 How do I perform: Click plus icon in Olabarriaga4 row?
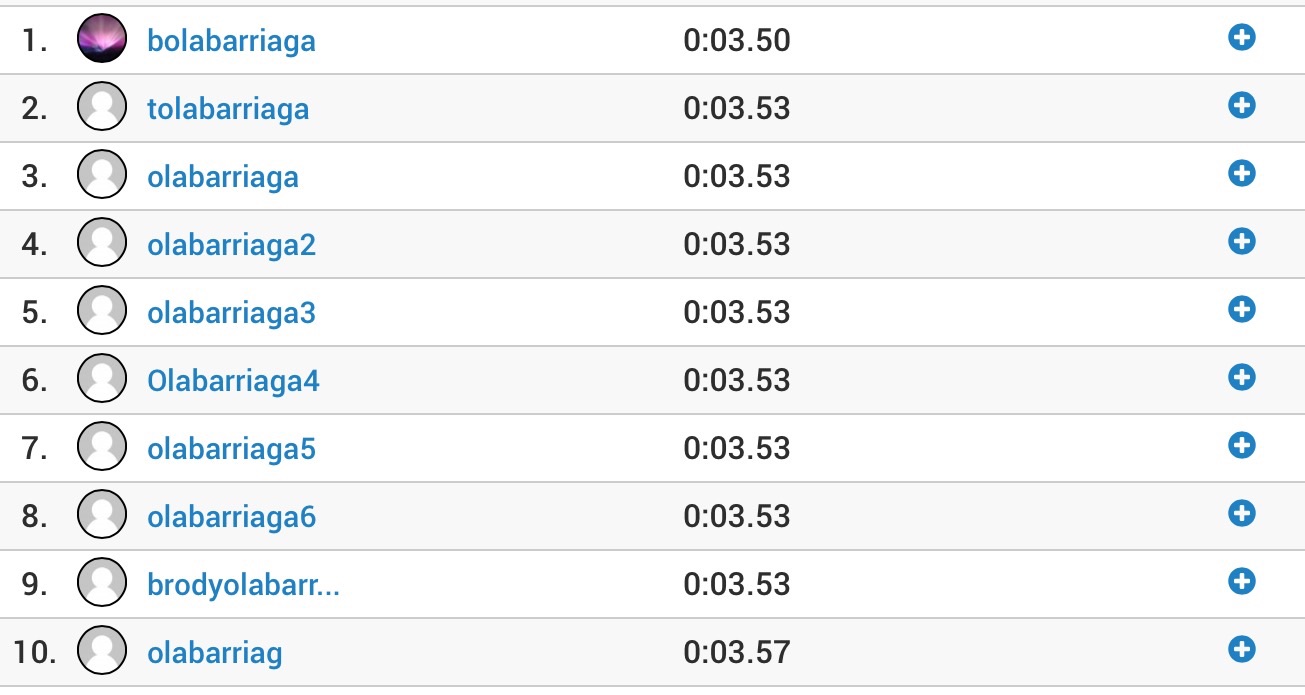click(x=1241, y=378)
